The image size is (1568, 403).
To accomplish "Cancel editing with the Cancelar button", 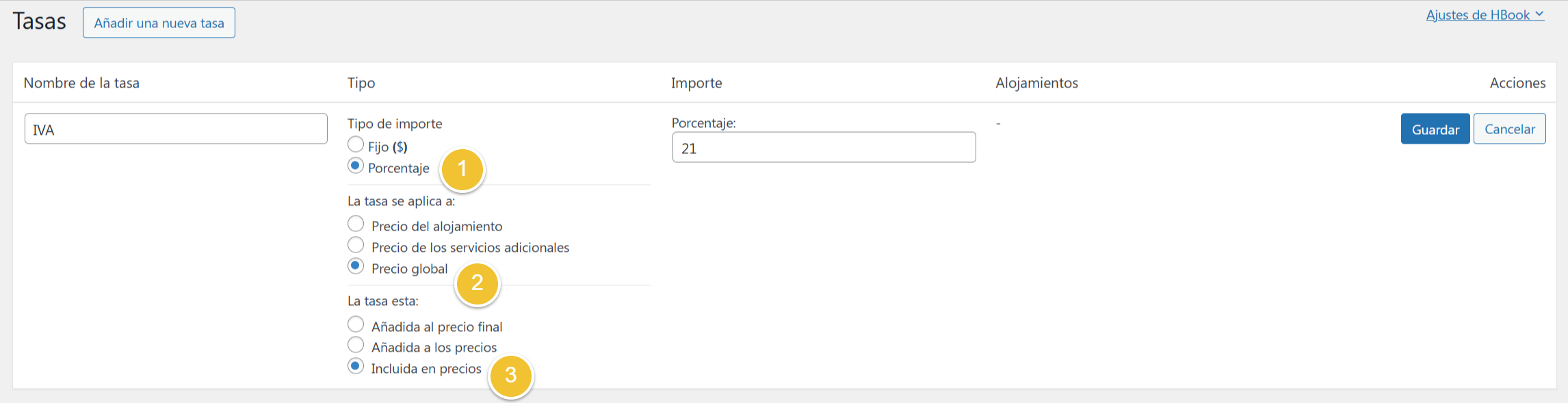I will pyautogui.click(x=1510, y=129).
